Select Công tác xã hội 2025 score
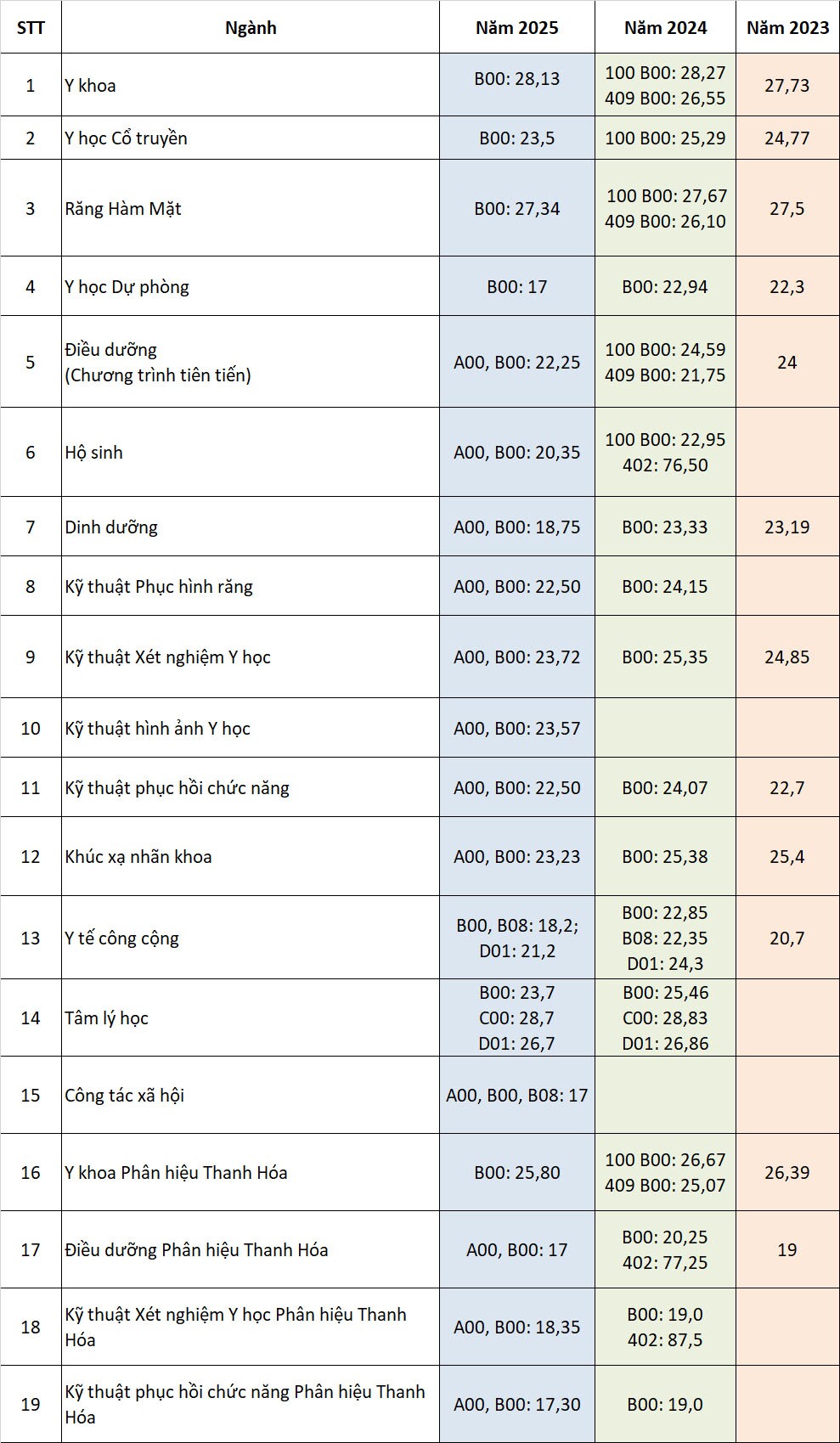The height and width of the screenshot is (1443, 840). pyautogui.click(x=516, y=1095)
